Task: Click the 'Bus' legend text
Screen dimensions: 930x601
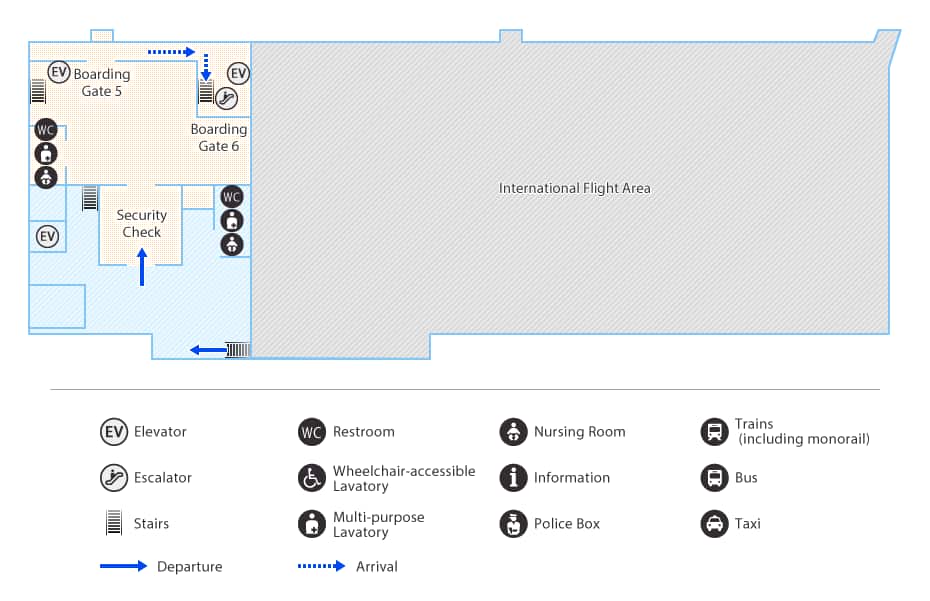Action: tap(746, 478)
